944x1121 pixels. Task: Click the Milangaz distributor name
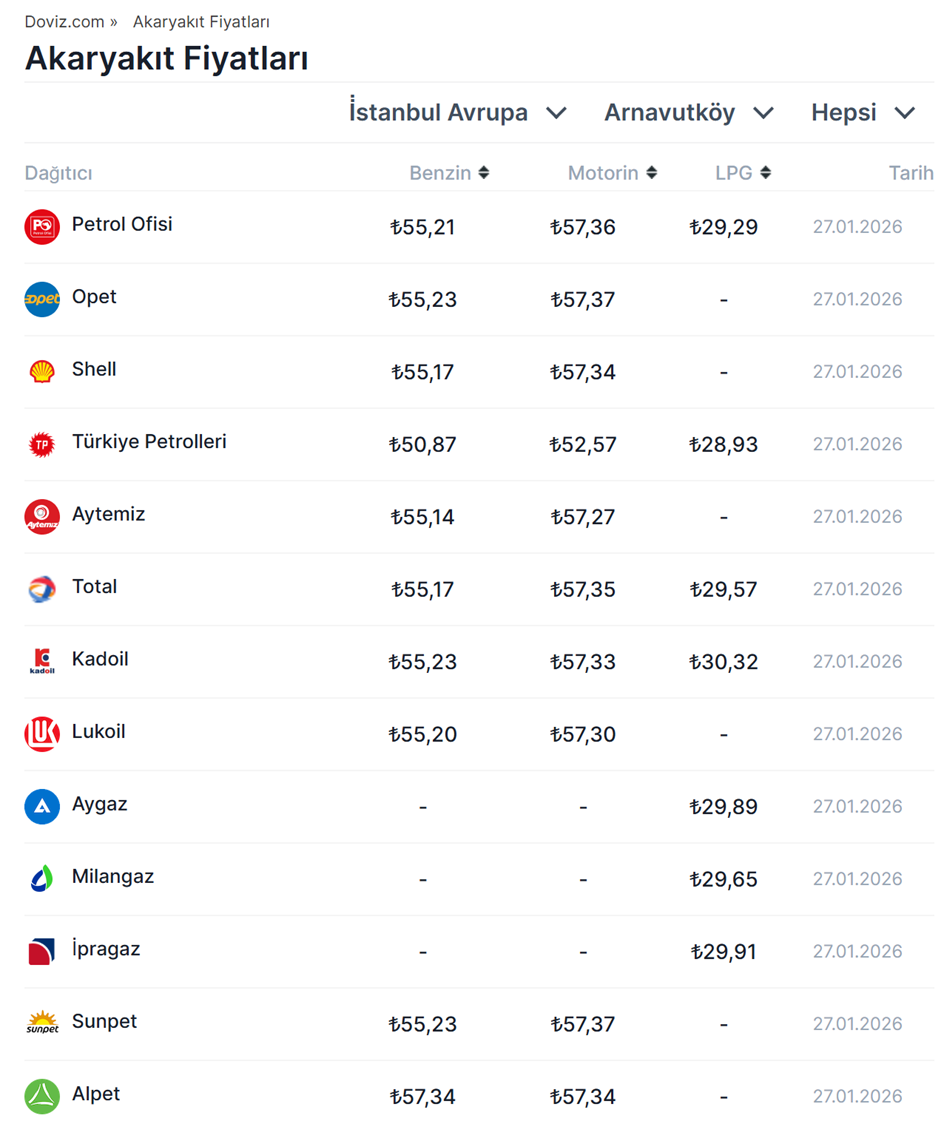(113, 877)
